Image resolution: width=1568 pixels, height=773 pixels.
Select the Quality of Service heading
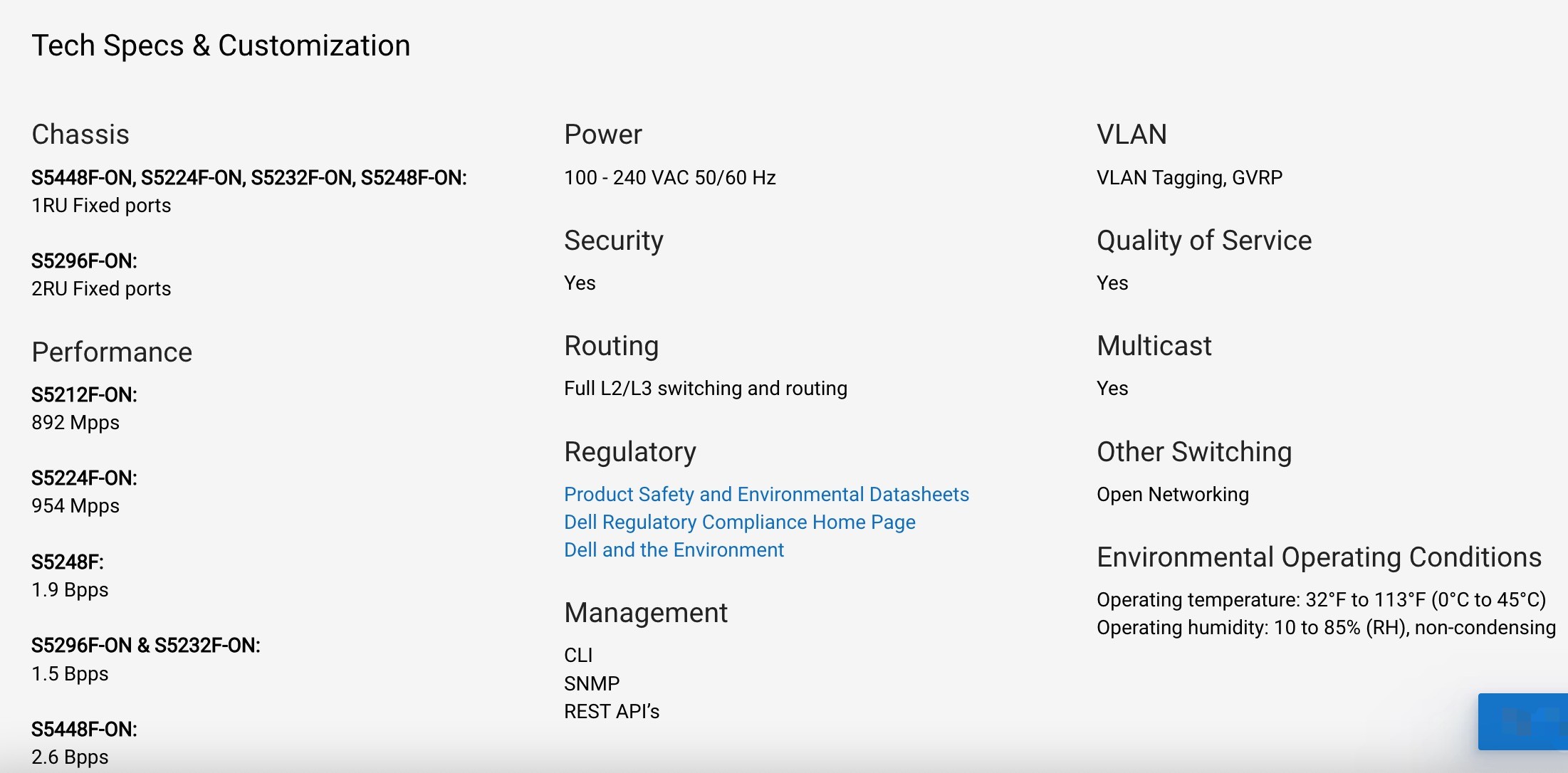pos(1204,241)
